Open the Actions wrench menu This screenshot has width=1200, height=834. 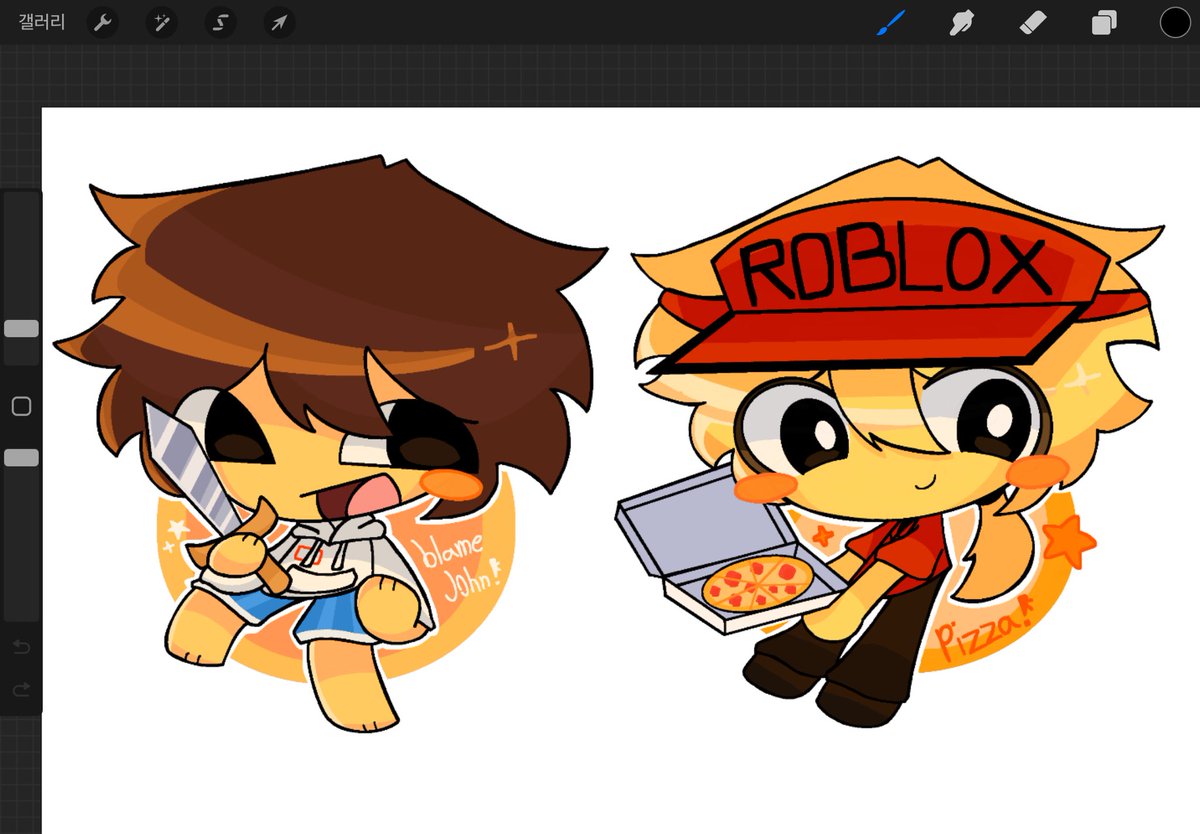[102, 22]
